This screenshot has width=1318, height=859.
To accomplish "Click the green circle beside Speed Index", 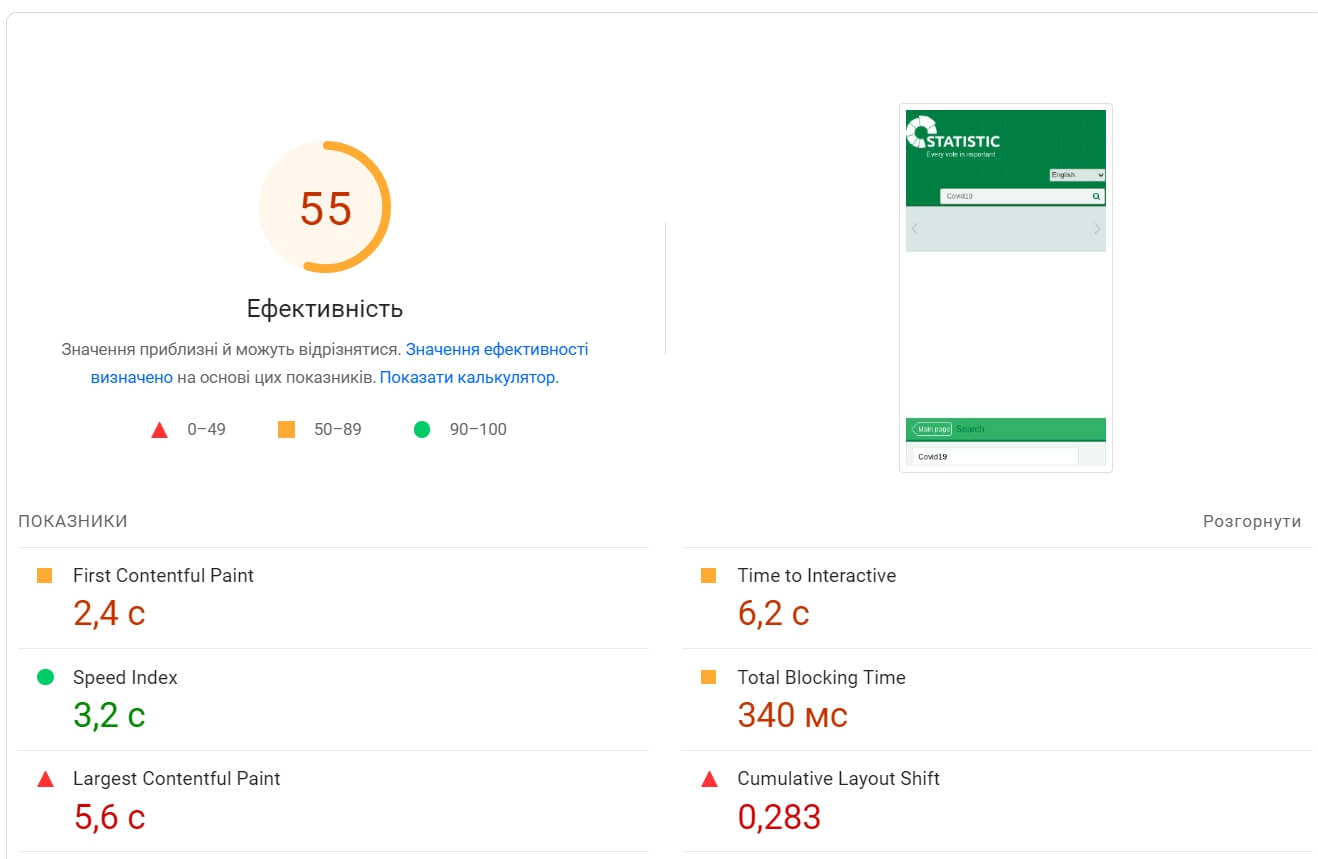I will 45,677.
